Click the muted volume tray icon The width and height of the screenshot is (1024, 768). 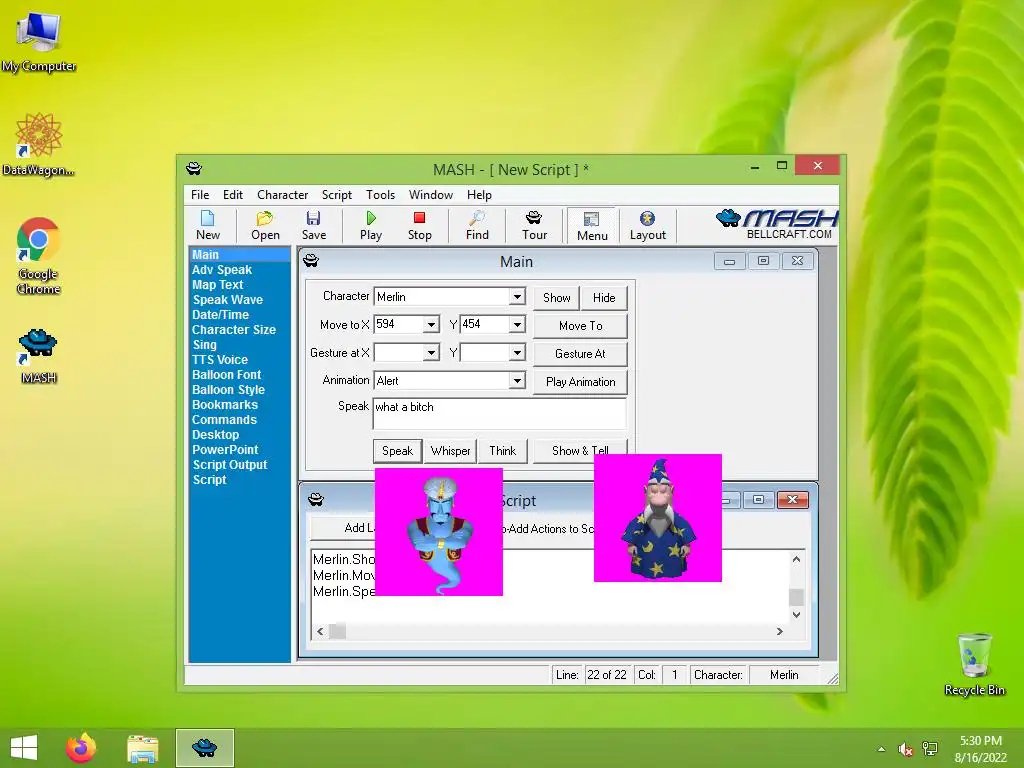click(906, 749)
